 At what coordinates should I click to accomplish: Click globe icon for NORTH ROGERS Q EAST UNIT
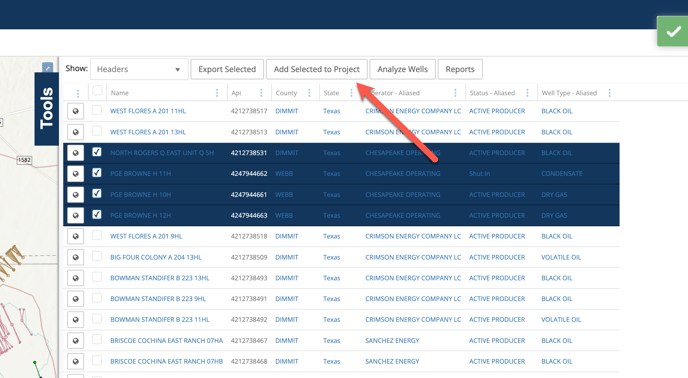pos(75,153)
